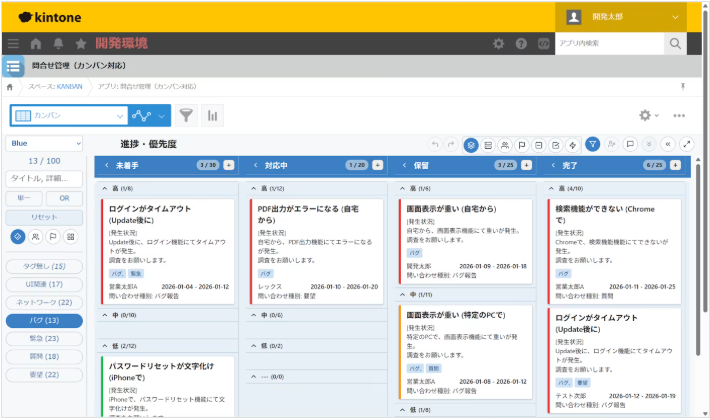Click the round blue funnel filter button

click(593, 144)
